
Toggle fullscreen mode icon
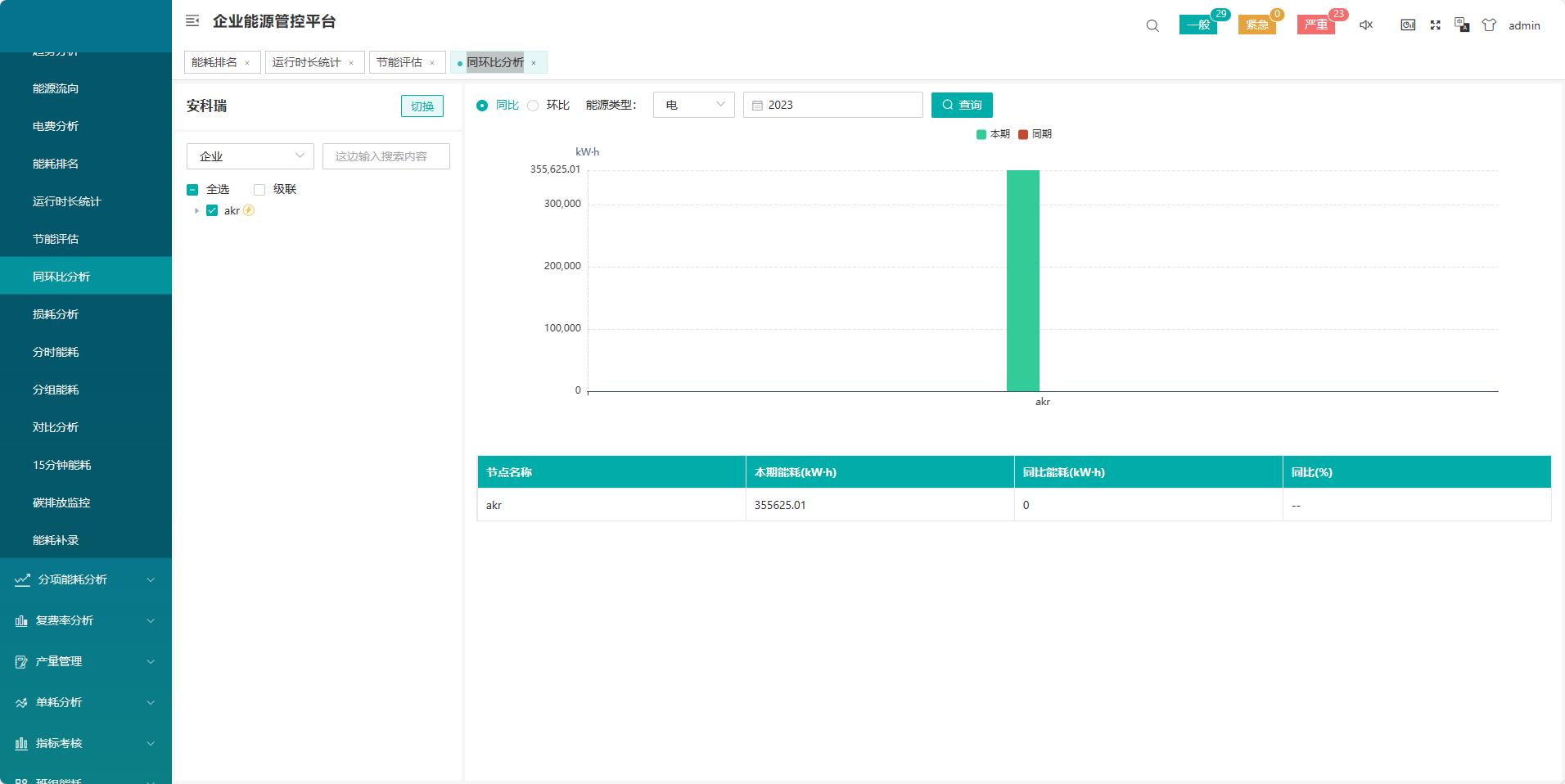pos(1435,25)
